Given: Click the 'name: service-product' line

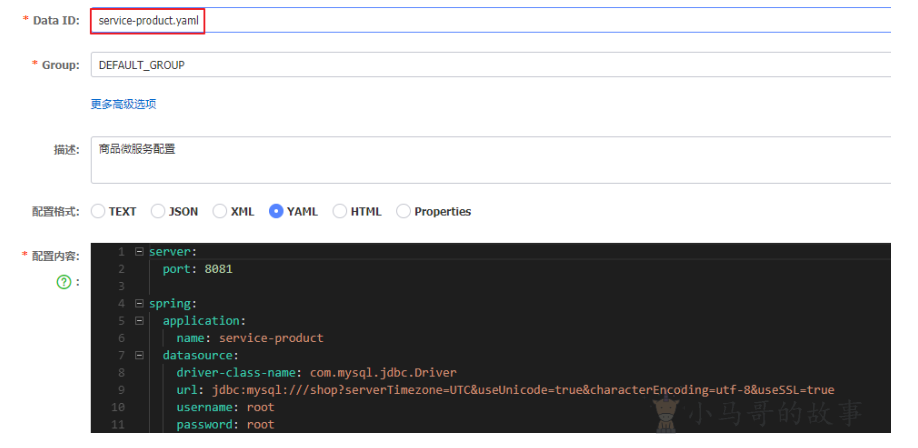Looking at the screenshot, I should [x=250, y=338].
